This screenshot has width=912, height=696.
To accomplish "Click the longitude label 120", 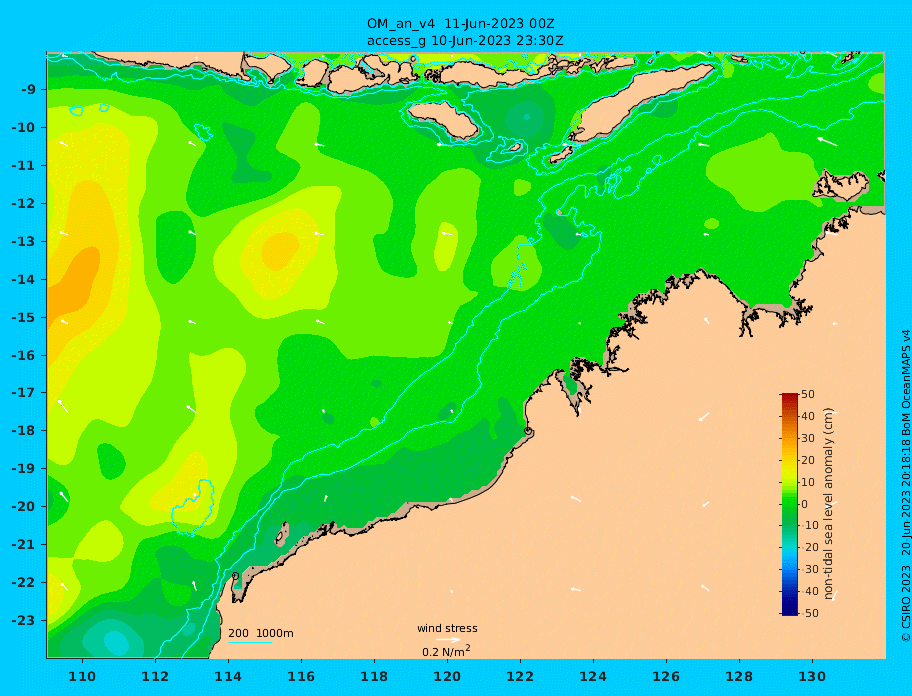I will [447, 676].
